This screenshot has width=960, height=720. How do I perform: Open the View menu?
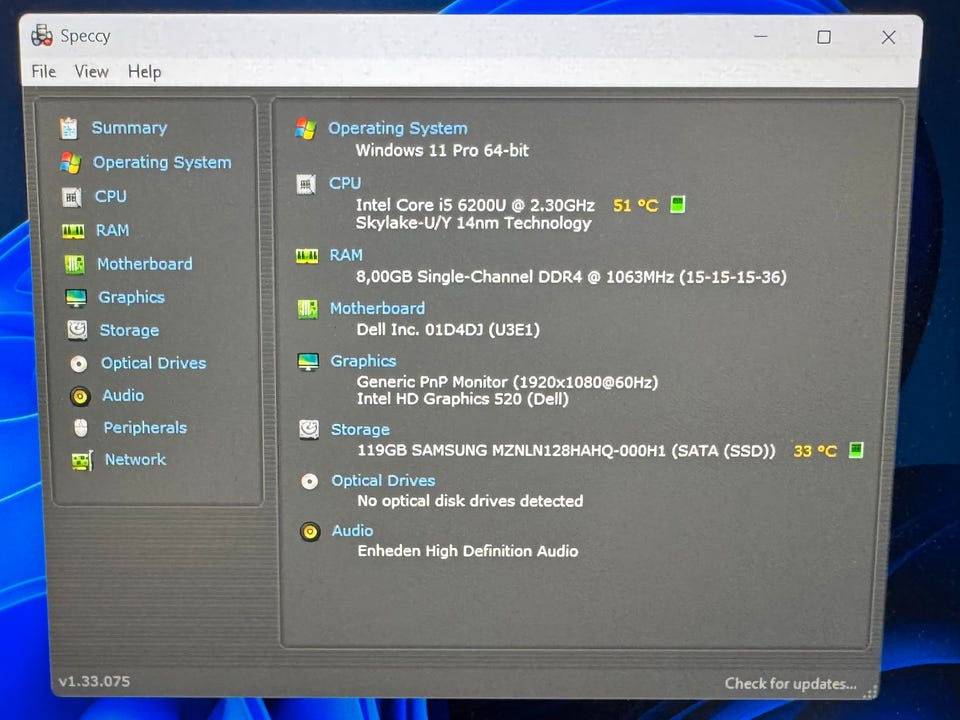(91, 72)
